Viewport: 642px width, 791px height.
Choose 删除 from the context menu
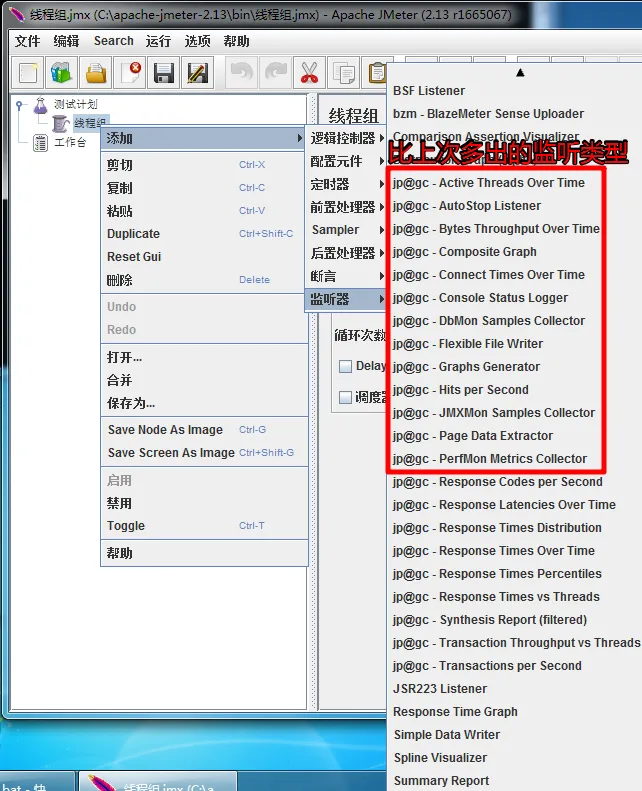(x=204, y=280)
